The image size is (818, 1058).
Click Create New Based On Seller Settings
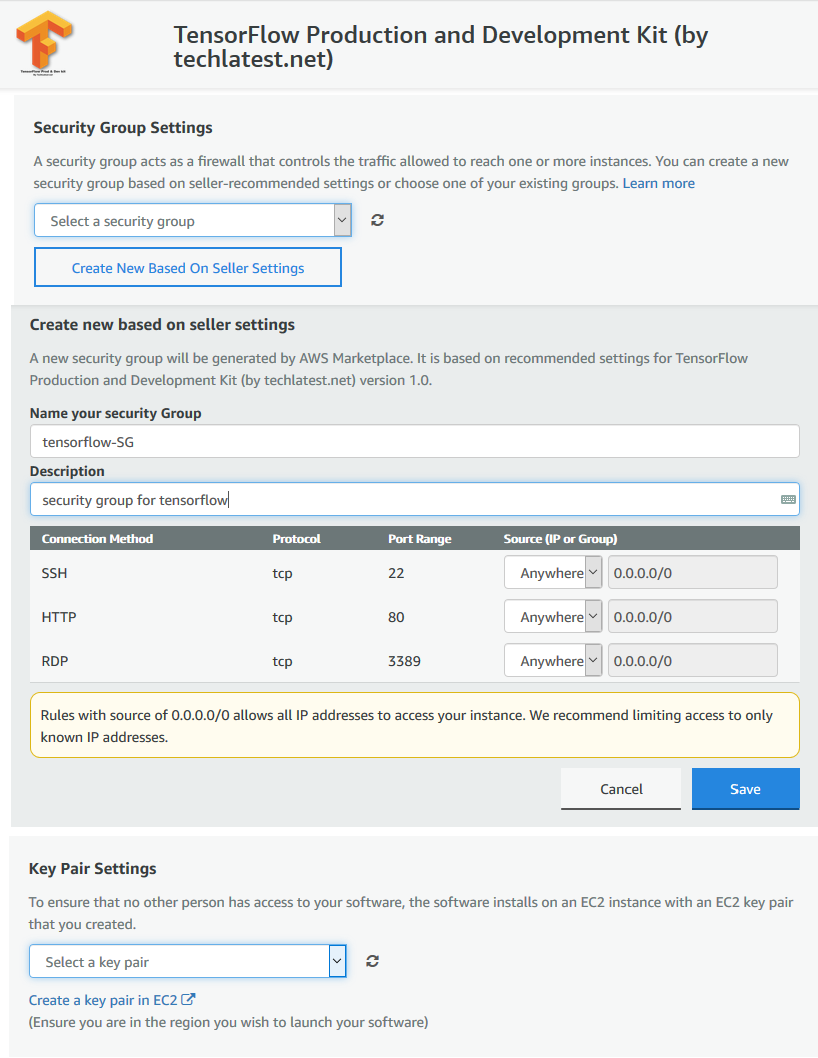(188, 267)
